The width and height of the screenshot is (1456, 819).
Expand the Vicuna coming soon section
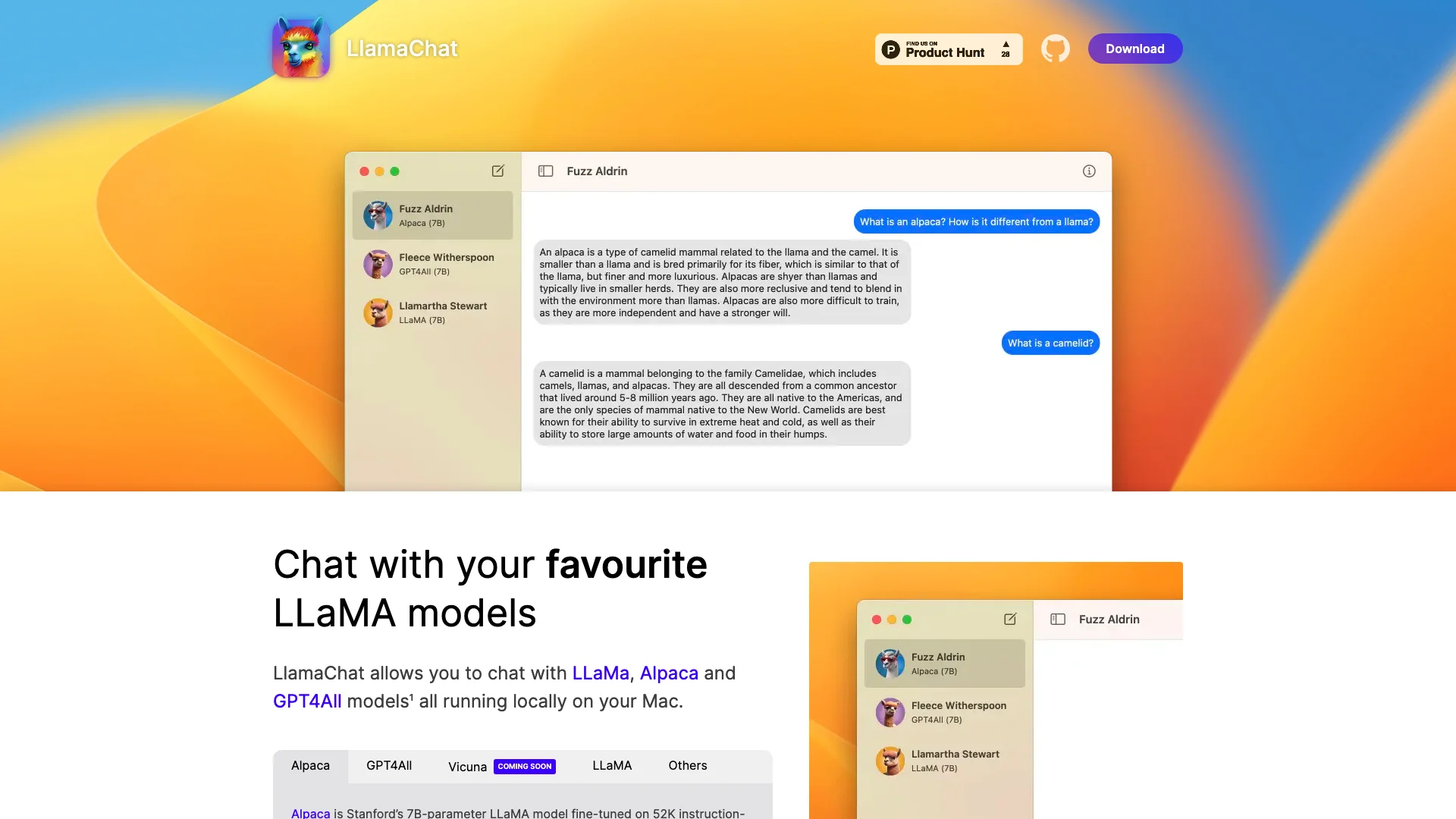coord(502,766)
